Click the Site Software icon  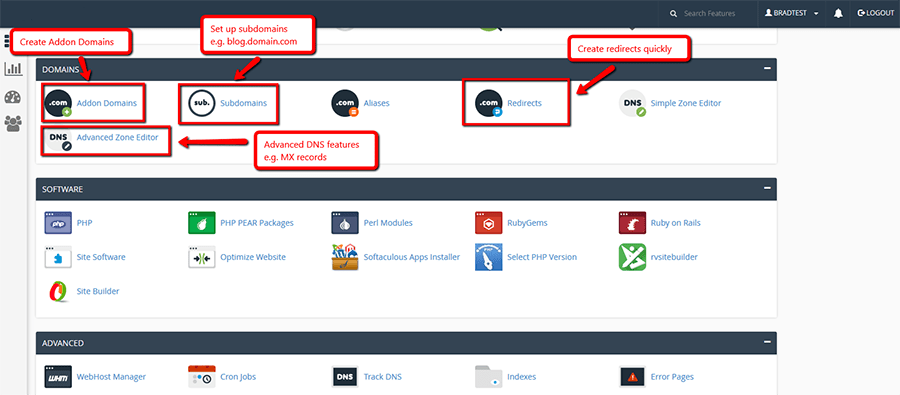(58, 257)
